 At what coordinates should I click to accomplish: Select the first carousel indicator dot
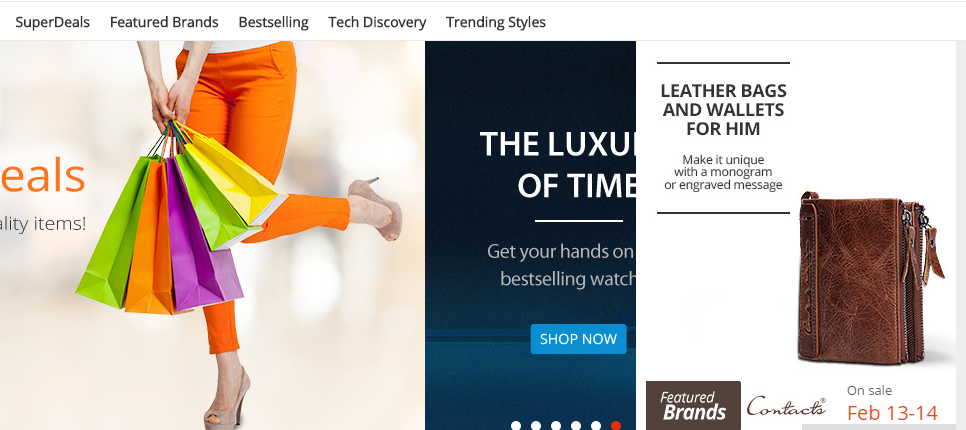coord(516,425)
